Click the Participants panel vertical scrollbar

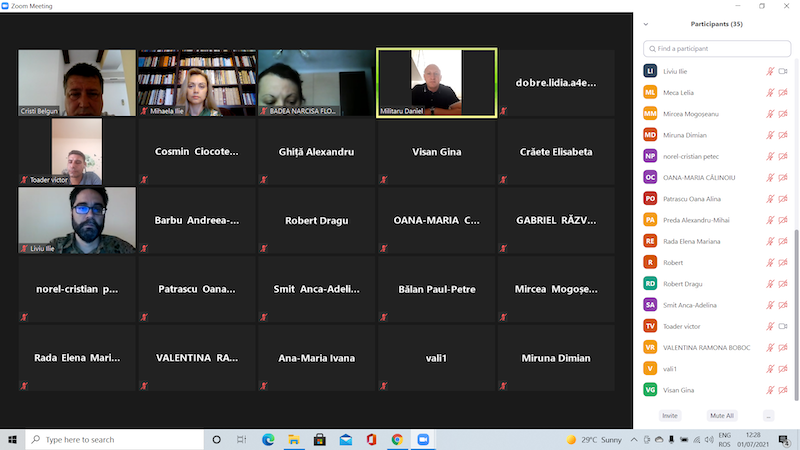[x=796, y=300]
